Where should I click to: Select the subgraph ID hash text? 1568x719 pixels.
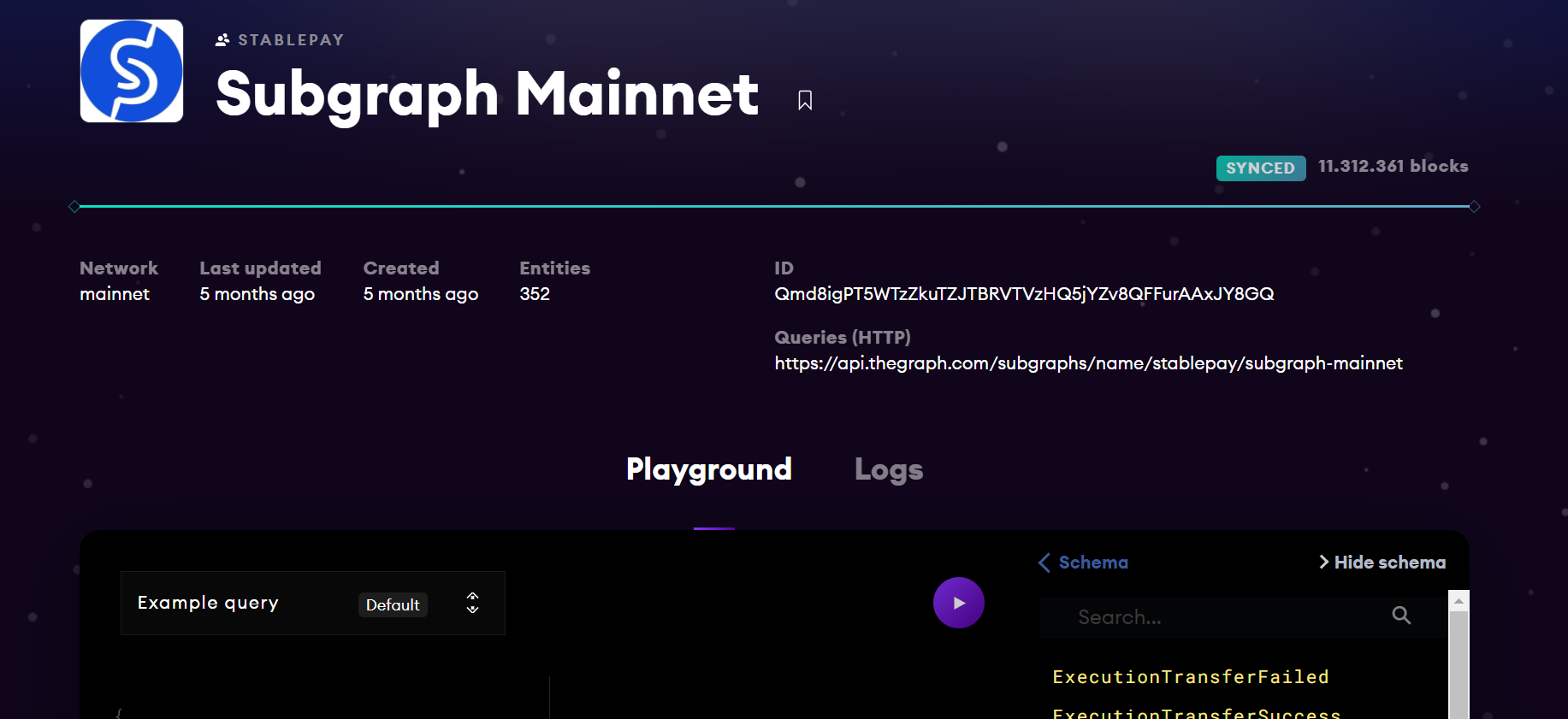click(x=1024, y=294)
